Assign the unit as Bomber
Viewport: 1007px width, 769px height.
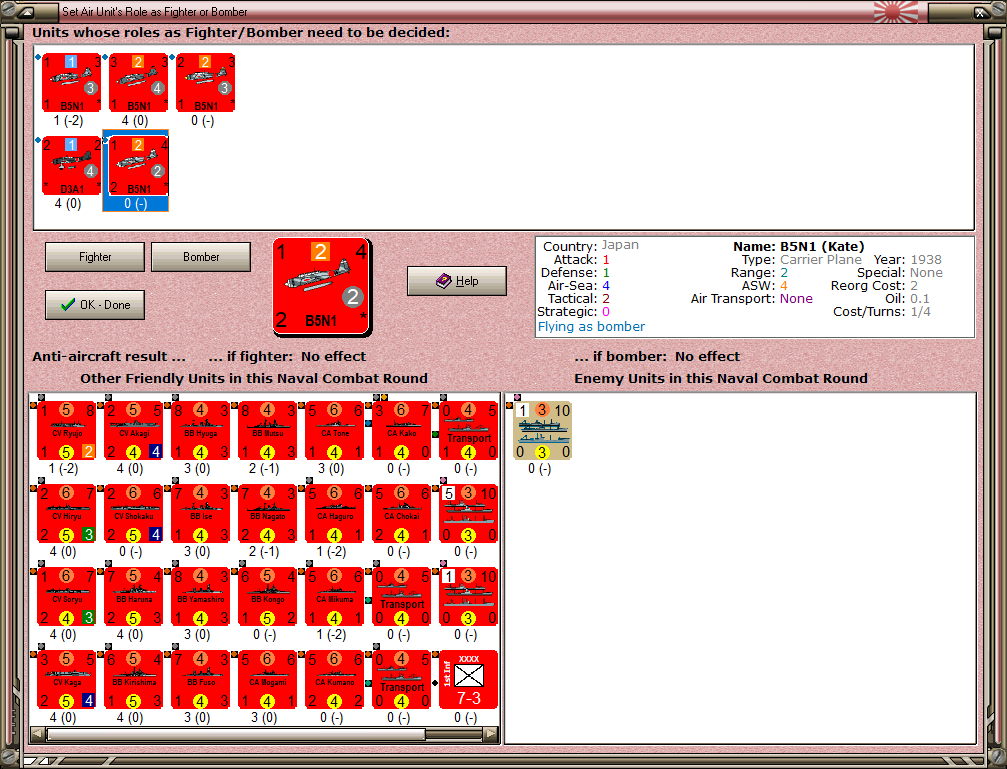(201, 257)
